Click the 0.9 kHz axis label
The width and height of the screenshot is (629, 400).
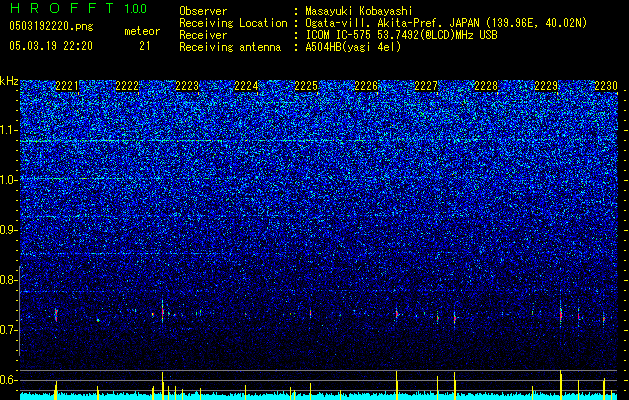coord(9,230)
